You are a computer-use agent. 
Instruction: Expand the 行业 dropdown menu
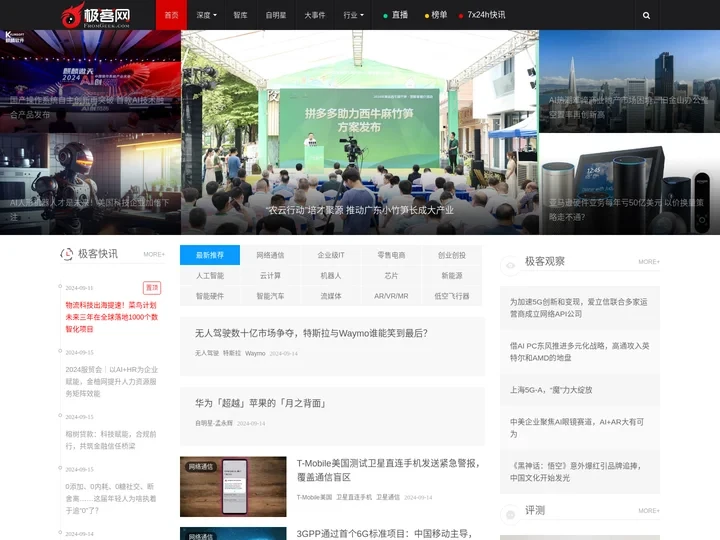(353, 15)
